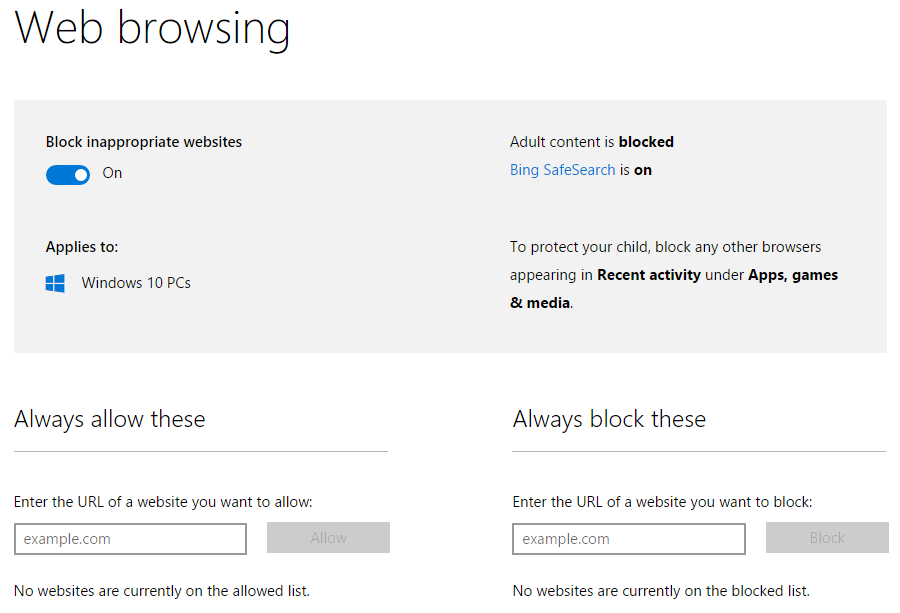Toggle off Block inappropriate websites switch
Image resolution: width=900 pixels, height=613 pixels.
click(x=68, y=174)
